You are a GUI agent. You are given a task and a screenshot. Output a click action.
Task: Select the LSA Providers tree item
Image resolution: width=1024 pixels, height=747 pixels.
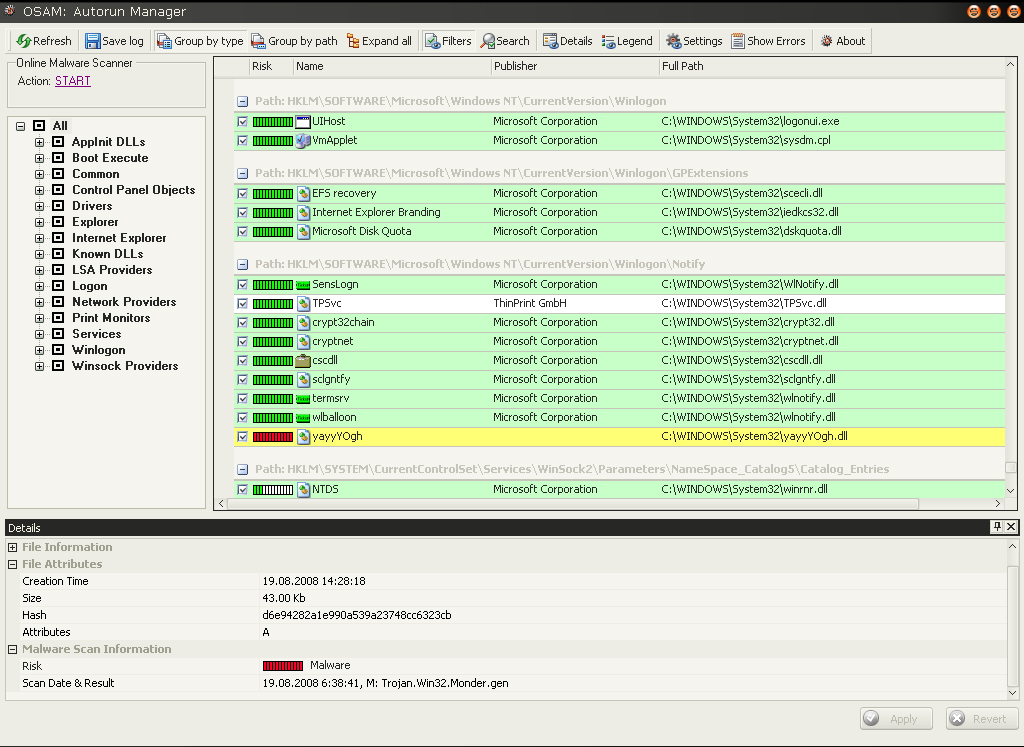pos(112,270)
